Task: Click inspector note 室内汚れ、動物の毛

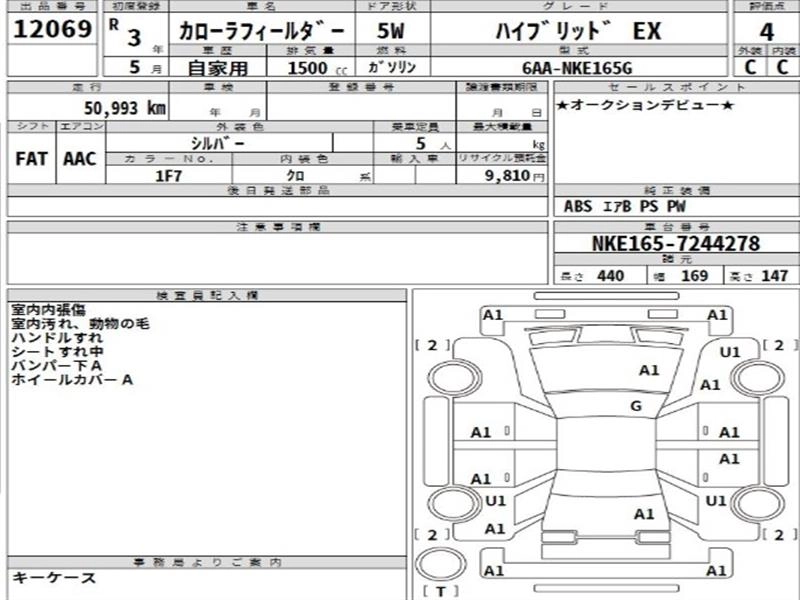Action: [81, 323]
